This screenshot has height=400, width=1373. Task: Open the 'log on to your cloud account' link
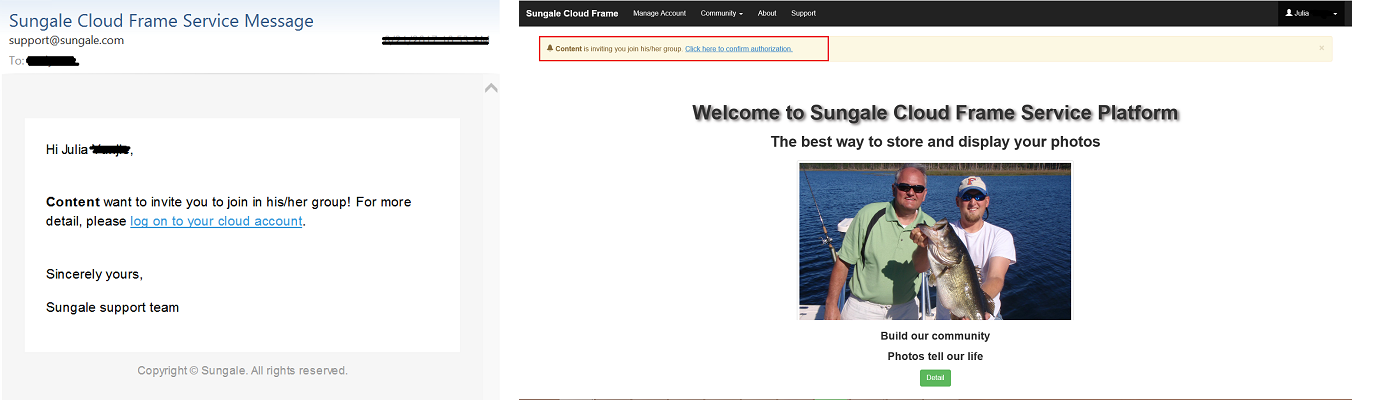coord(216,221)
